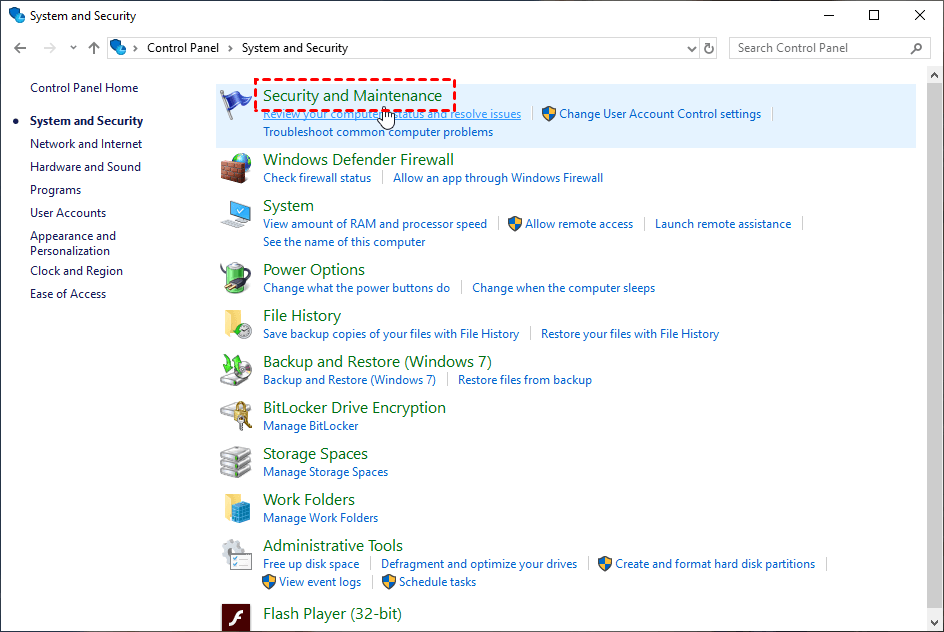Expand the chevron after Control Panel breadcrumb

230,48
